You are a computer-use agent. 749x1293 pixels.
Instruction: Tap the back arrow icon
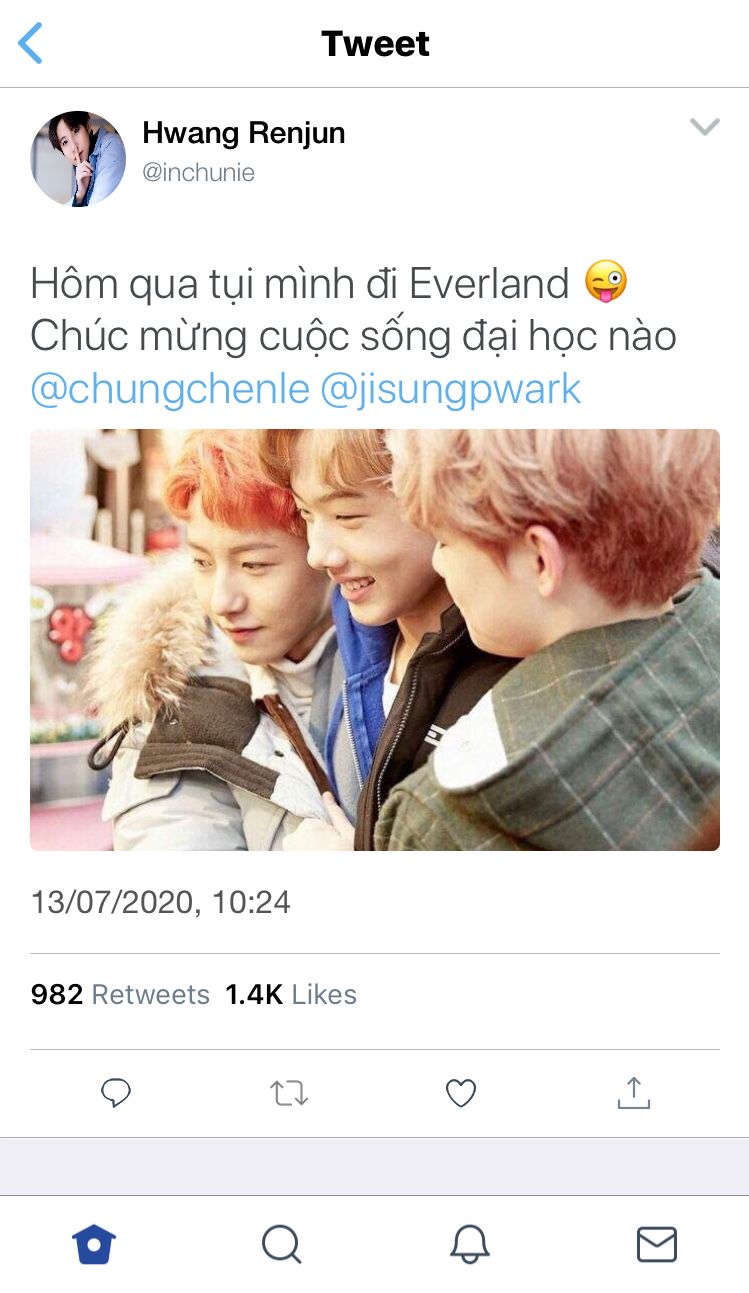tap(31, 44)
